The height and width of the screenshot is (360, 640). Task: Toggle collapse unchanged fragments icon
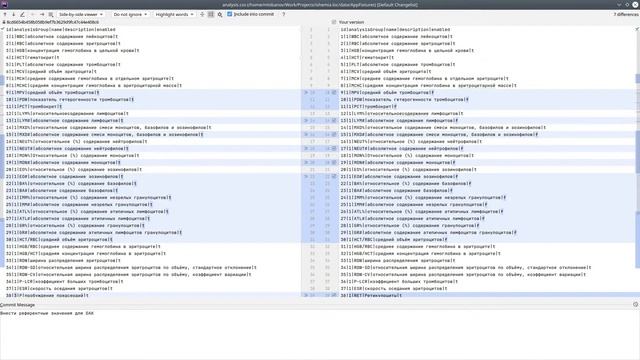[202, 14]
